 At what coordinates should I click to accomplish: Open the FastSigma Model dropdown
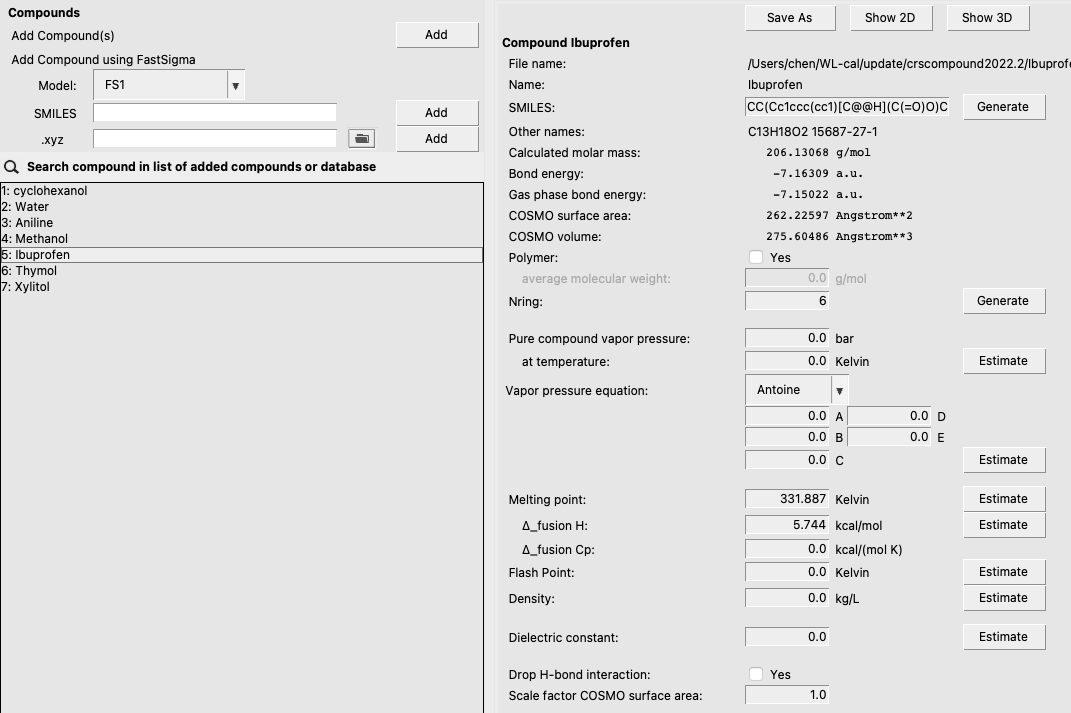[235, 86]
